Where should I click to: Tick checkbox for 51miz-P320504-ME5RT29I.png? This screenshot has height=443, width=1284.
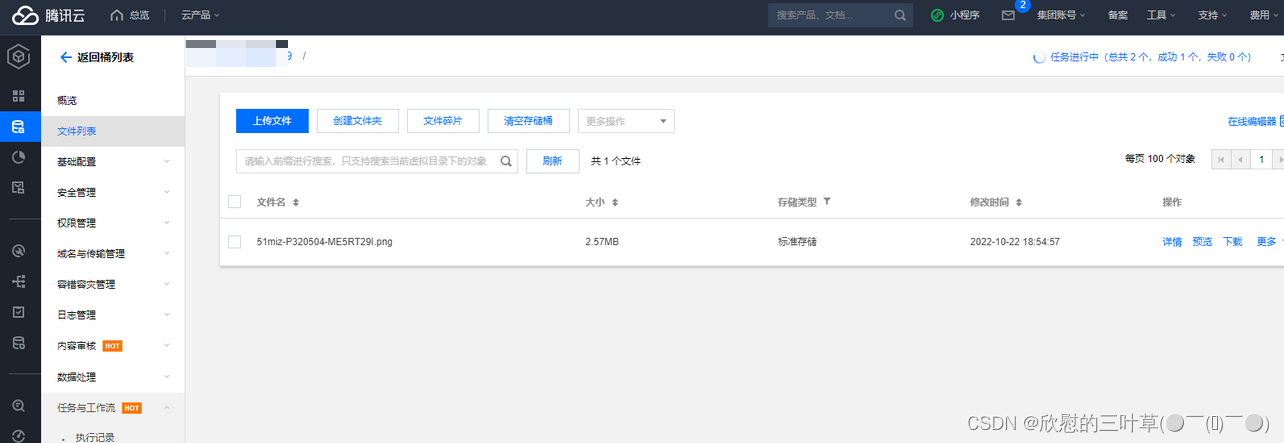tap(235, 242)
